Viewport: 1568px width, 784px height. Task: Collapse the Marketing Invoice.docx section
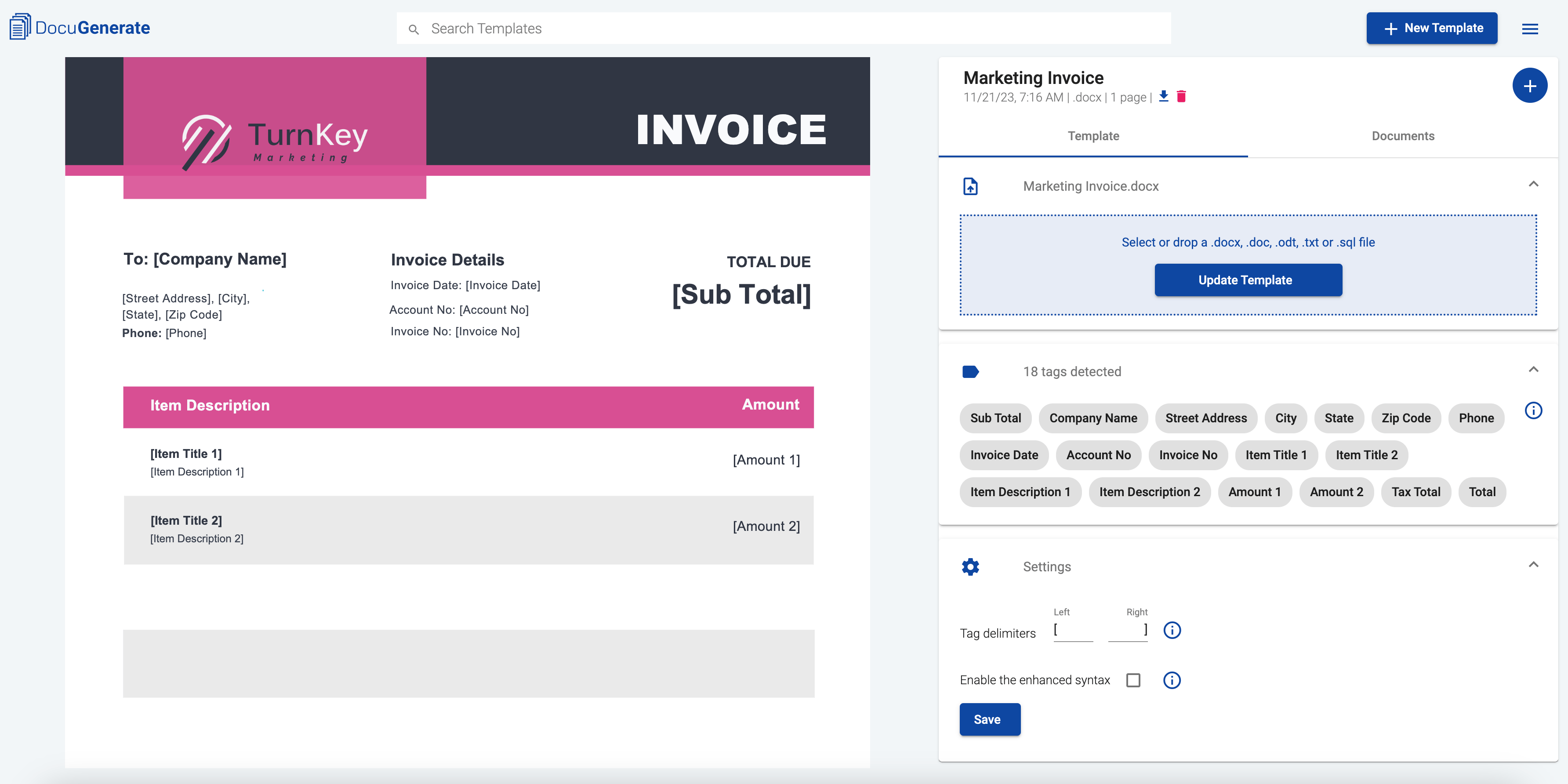pyautogui.click(x=1533, y=185)
